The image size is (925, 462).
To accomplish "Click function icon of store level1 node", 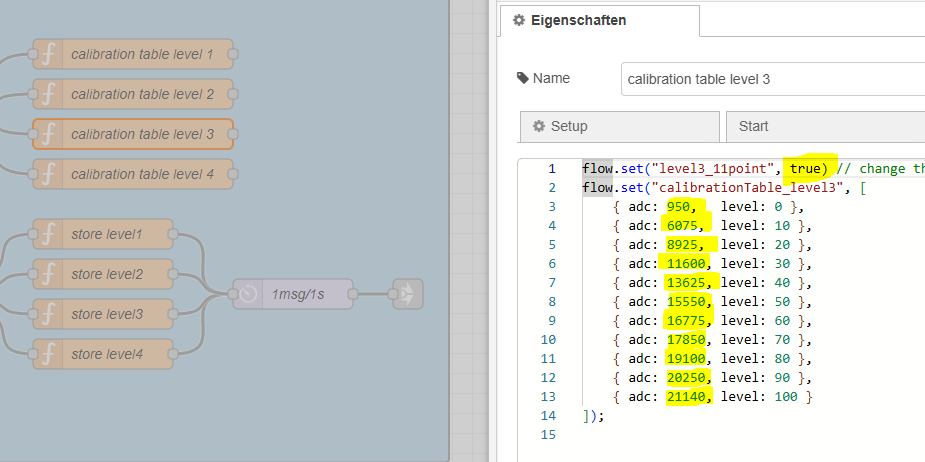I will click(48, 234).
